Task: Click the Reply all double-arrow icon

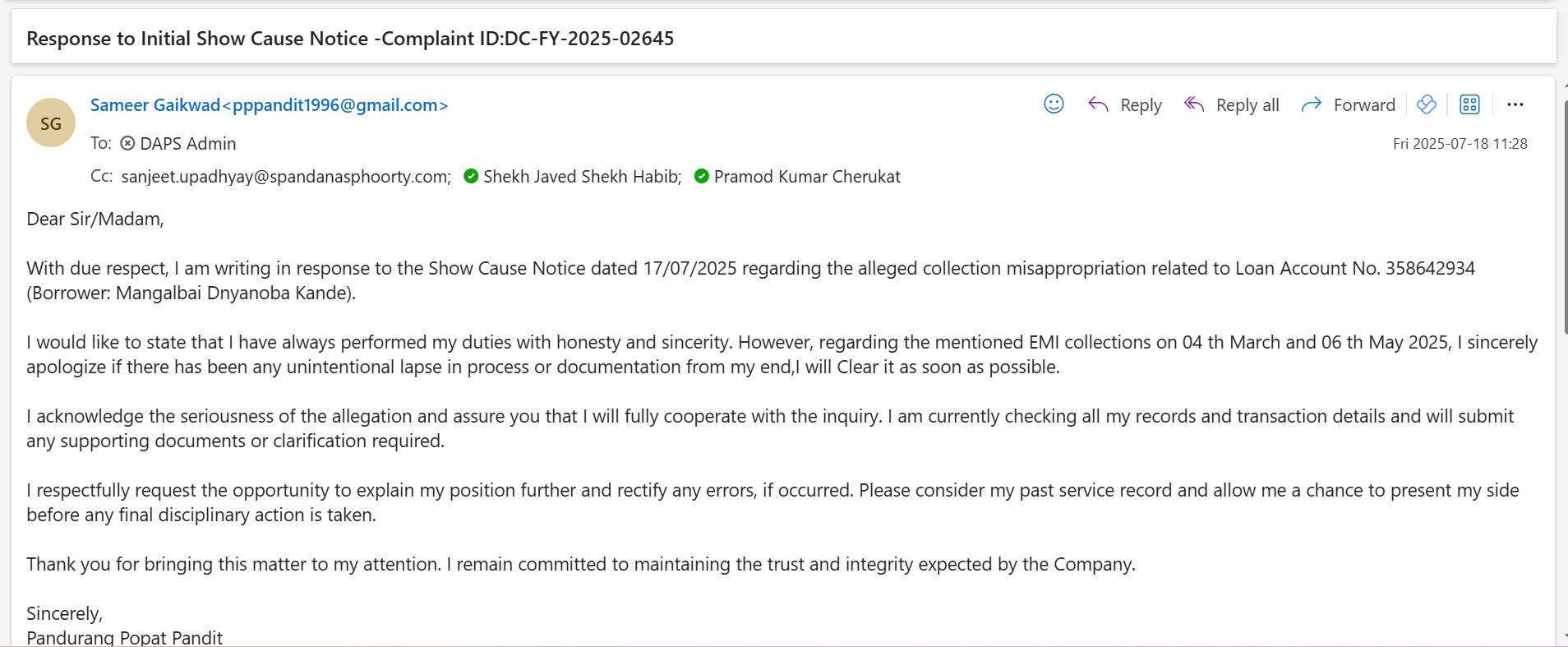Action: click(1194, 104)
